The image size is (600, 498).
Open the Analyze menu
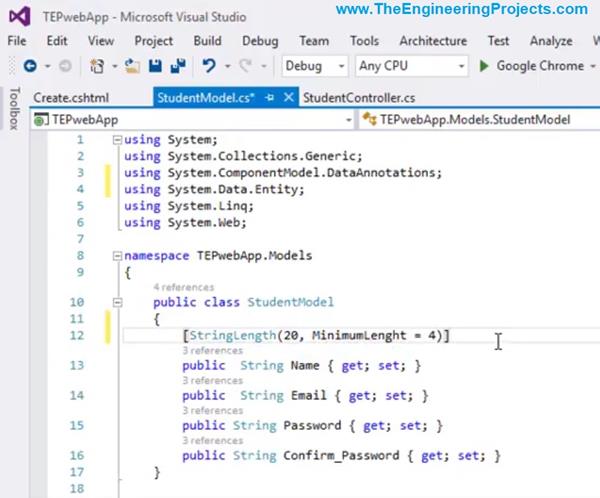(551, 41)
